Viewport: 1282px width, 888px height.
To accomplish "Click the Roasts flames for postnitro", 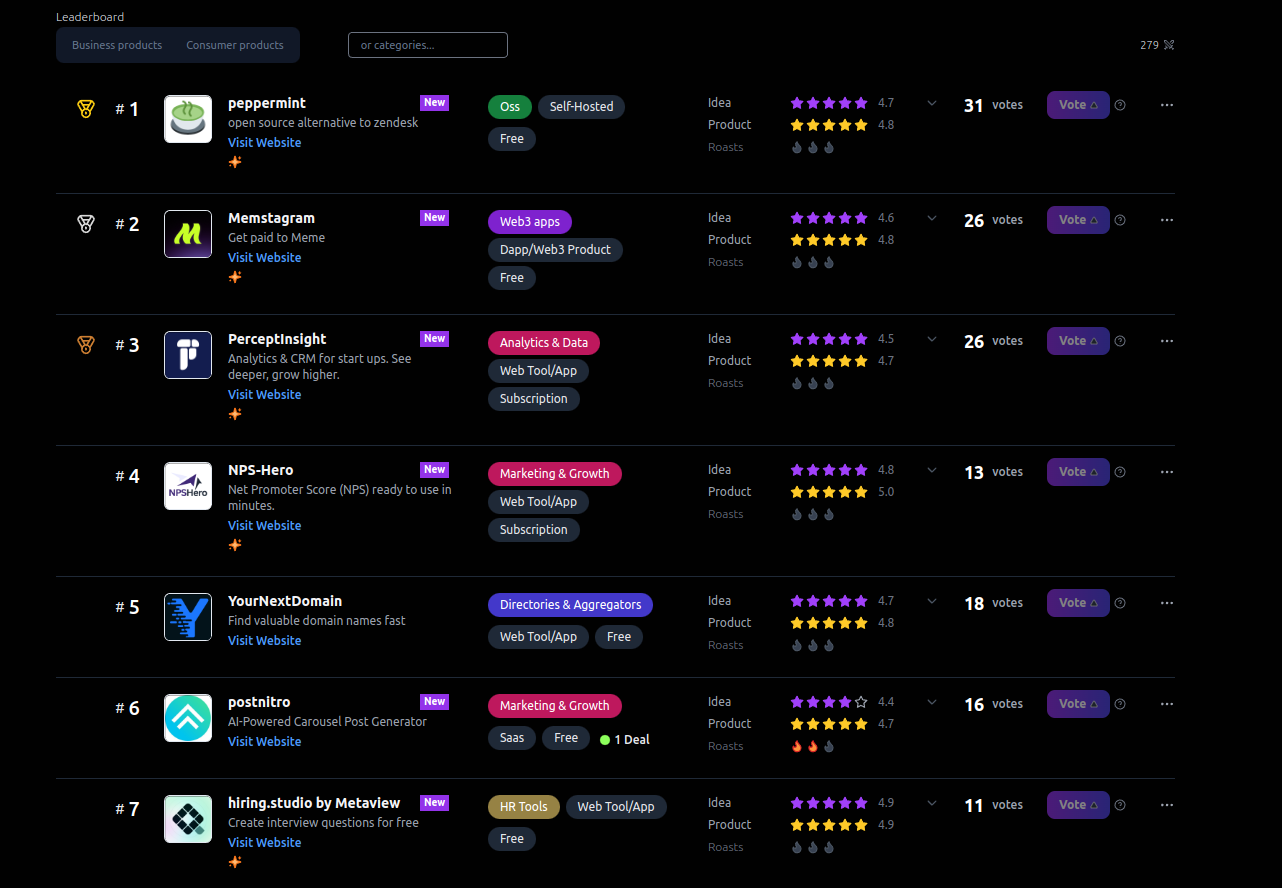I will tap(813, 746).
